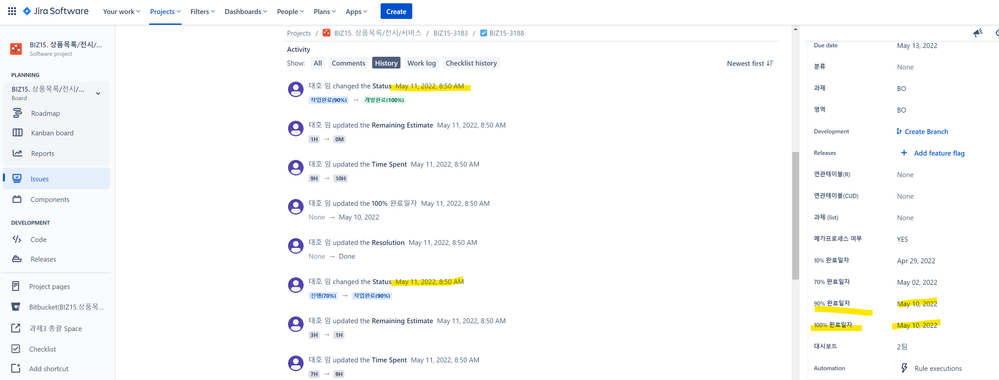
Task: Click the avatar on the 100% 완료일자 update entry
Action: pos(295,207)
